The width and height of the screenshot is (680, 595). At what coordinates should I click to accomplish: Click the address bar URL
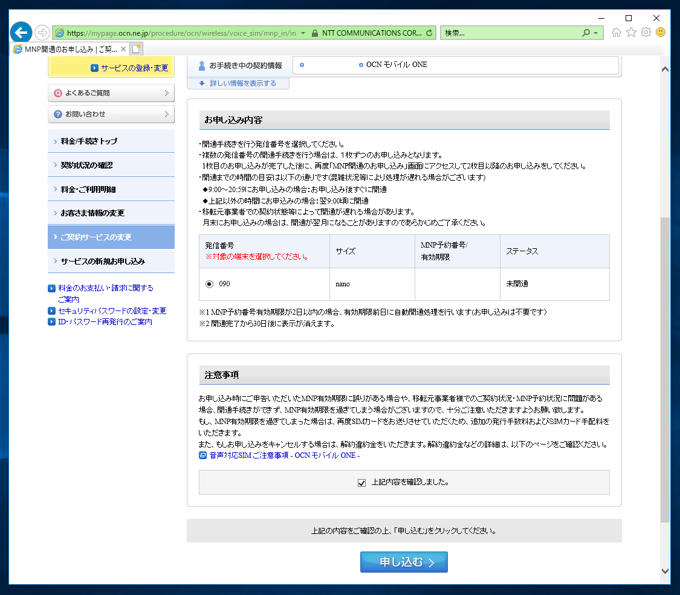(181, 33)
